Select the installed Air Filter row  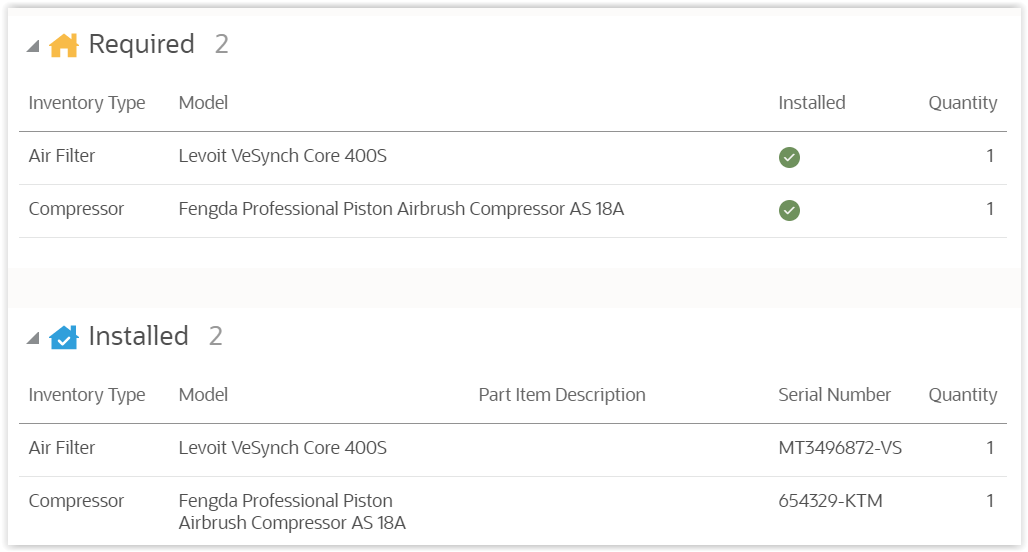[62, 448]
